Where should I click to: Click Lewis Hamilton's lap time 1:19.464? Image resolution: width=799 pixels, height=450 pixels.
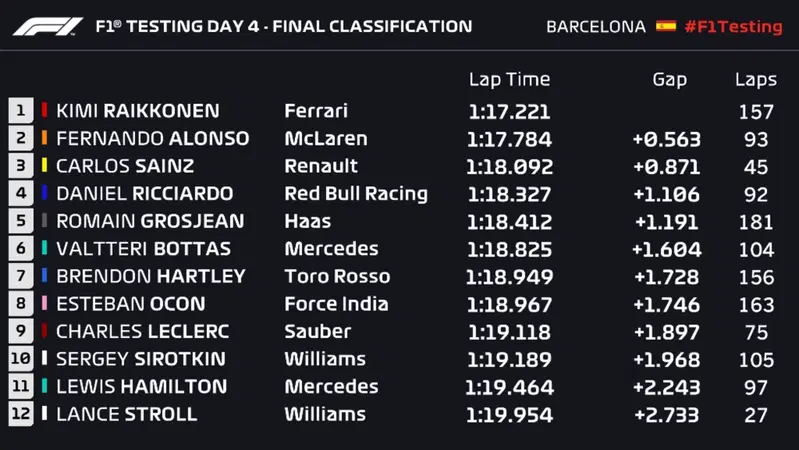(x=510, y=387)
